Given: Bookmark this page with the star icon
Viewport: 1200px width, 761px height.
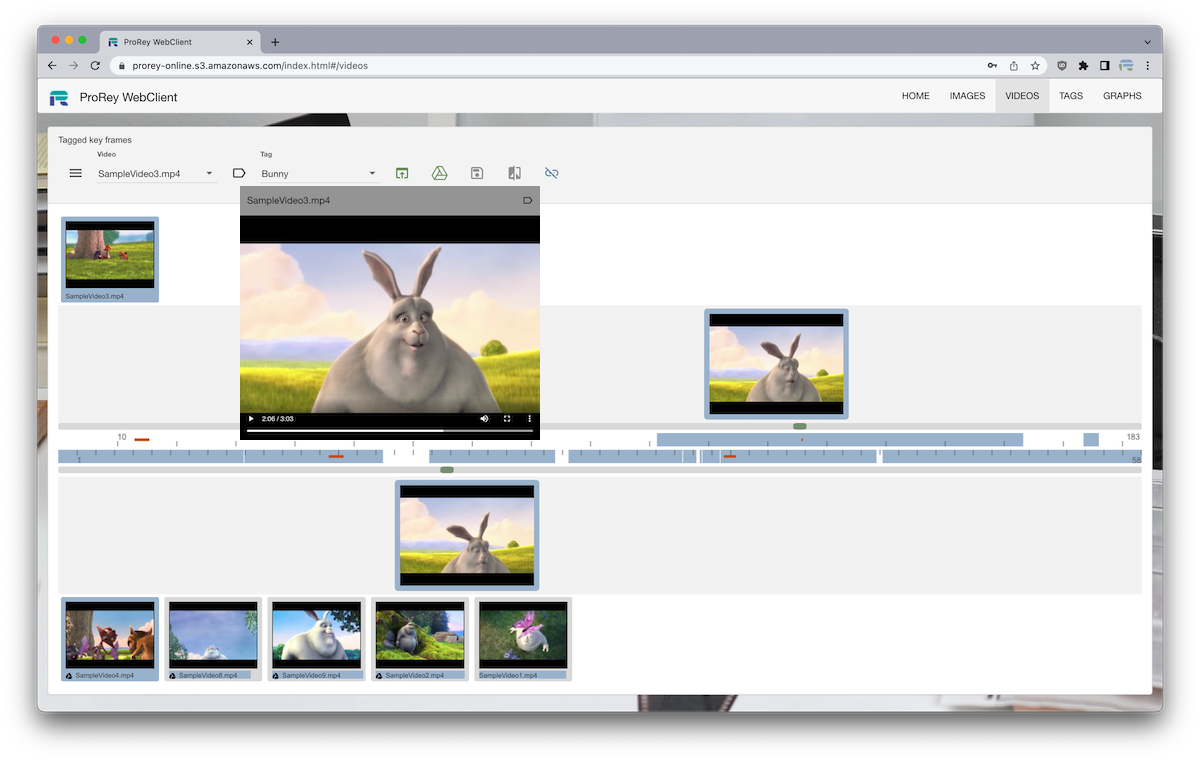Looking at the screenshot, I should pyautogui.click(x=1035, y=65).
